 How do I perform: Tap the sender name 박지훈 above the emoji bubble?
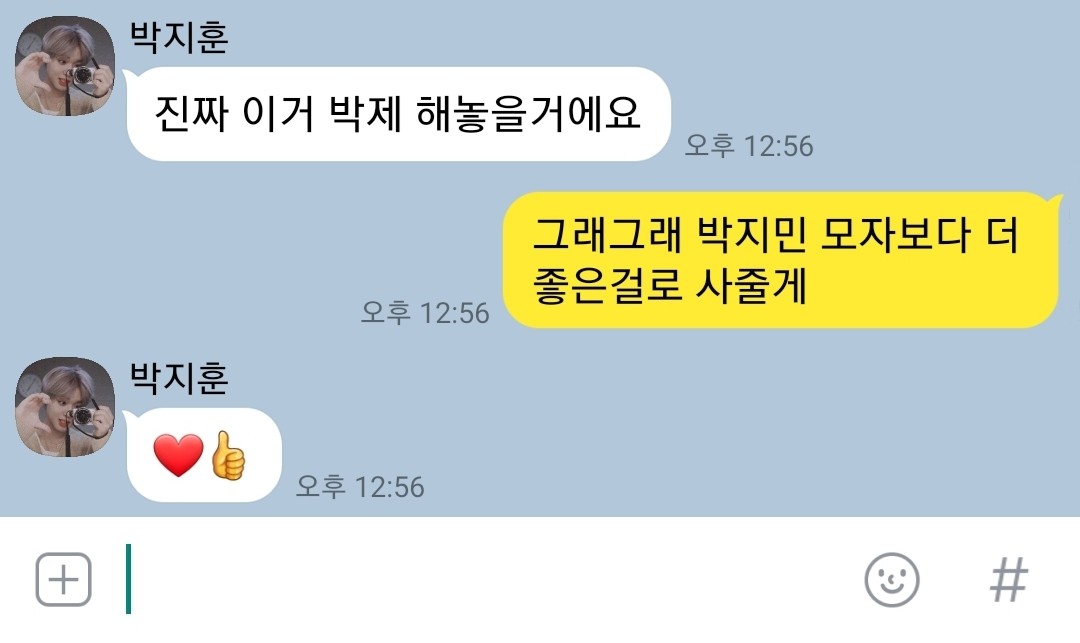(x=179, y=377)
